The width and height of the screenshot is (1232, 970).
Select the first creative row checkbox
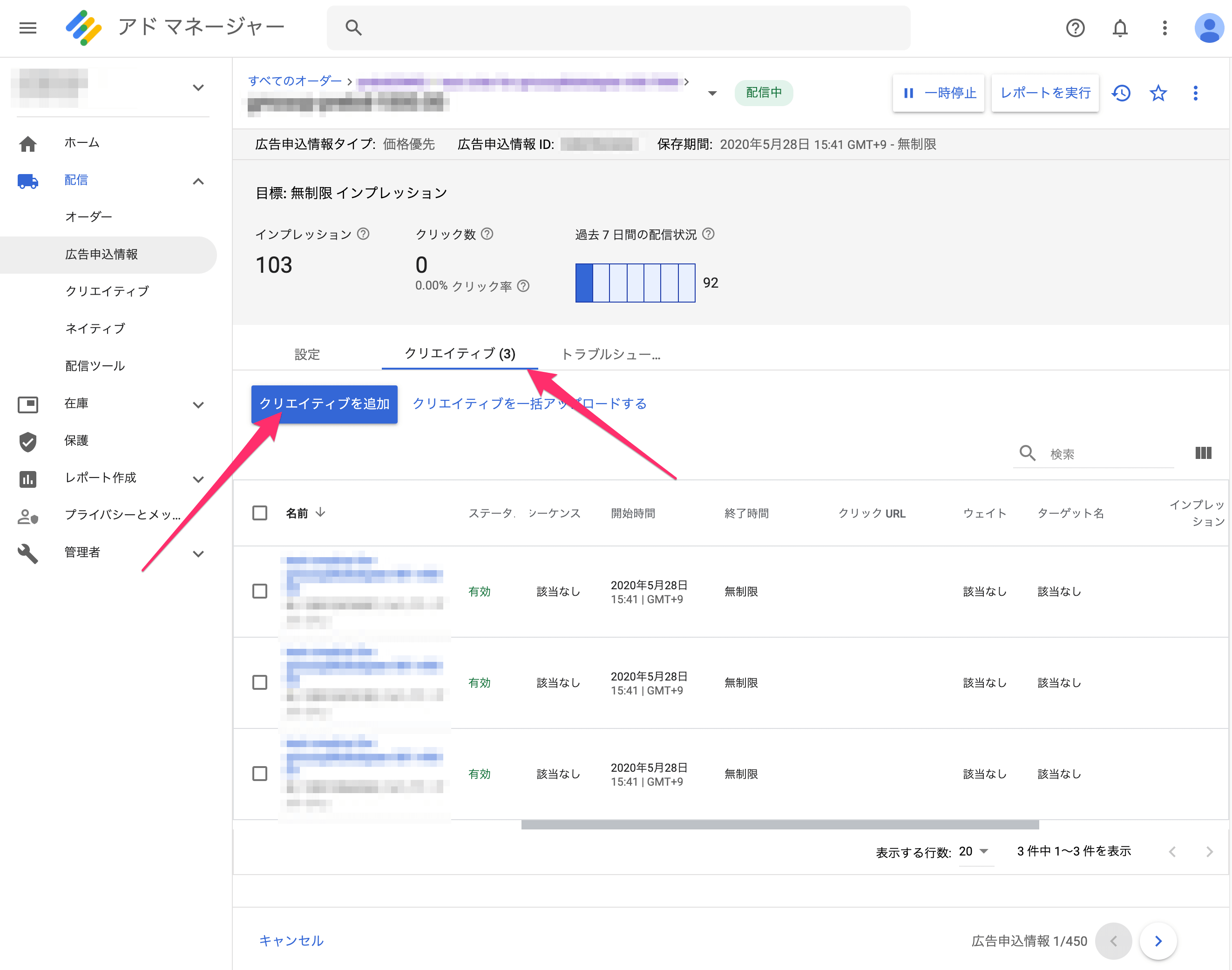(260, 591)
